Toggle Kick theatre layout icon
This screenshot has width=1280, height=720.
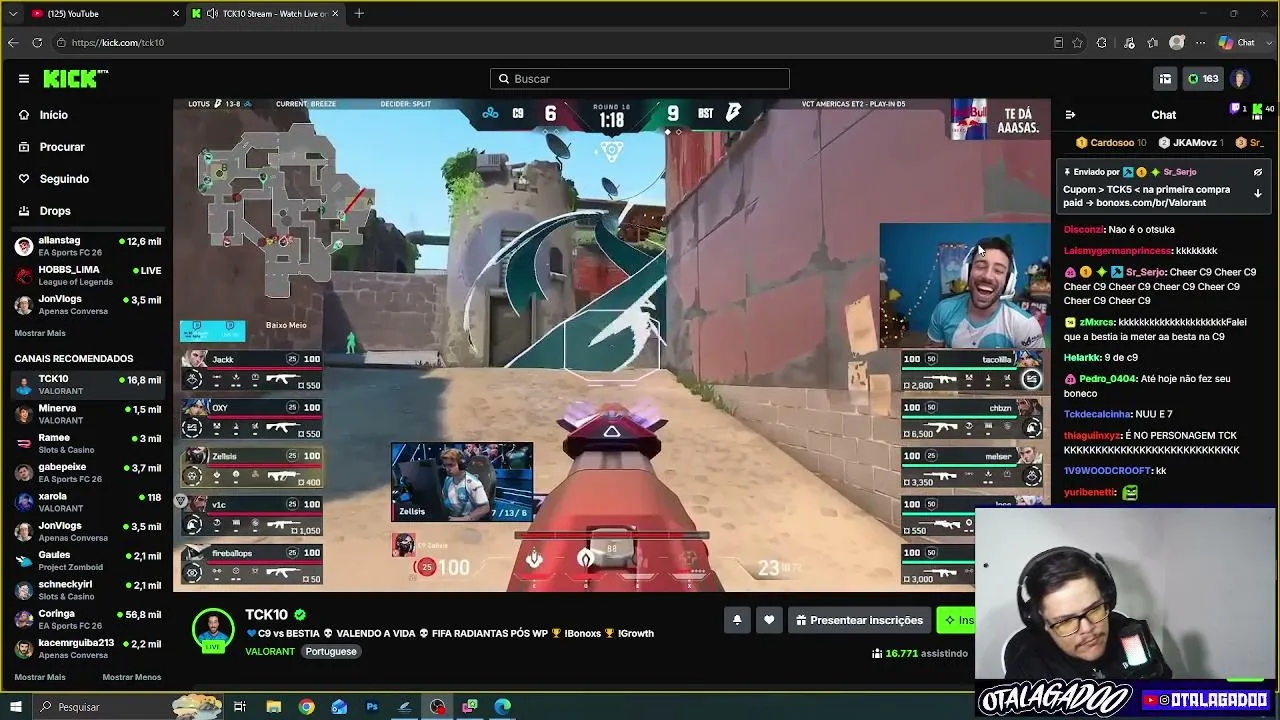pos(1165,79)
